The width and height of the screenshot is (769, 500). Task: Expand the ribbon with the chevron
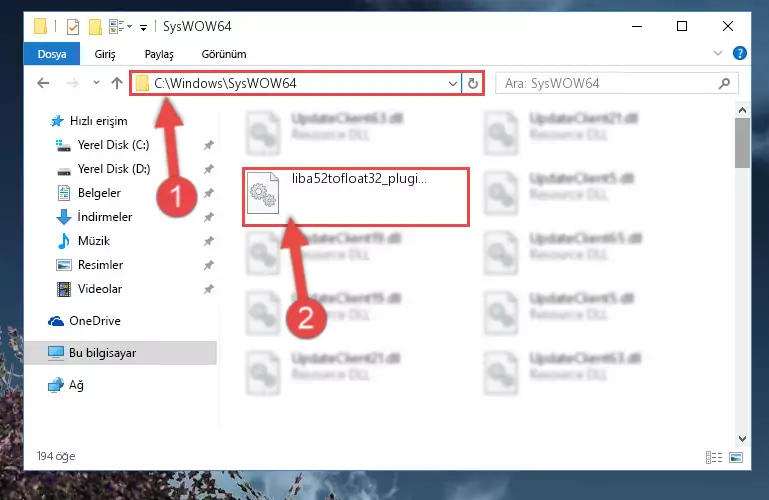pyautogui.click(x=718, y=53)
